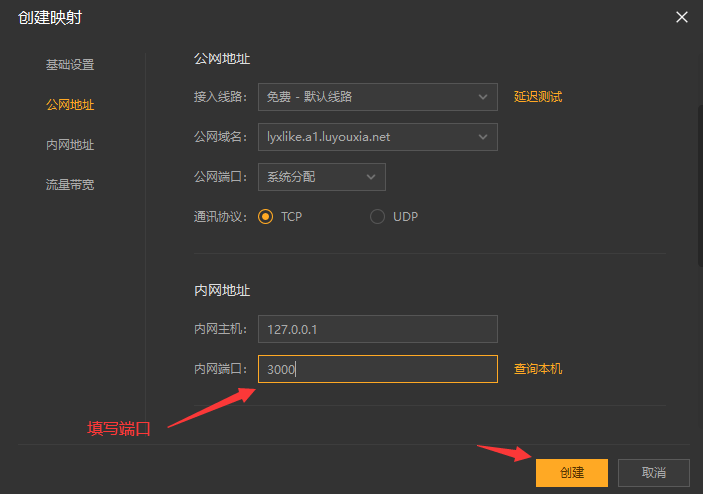Focus the 内网端口 input field
Viewport: 703px width, 494px height.
pyautogui.click(x=378, y=369)
